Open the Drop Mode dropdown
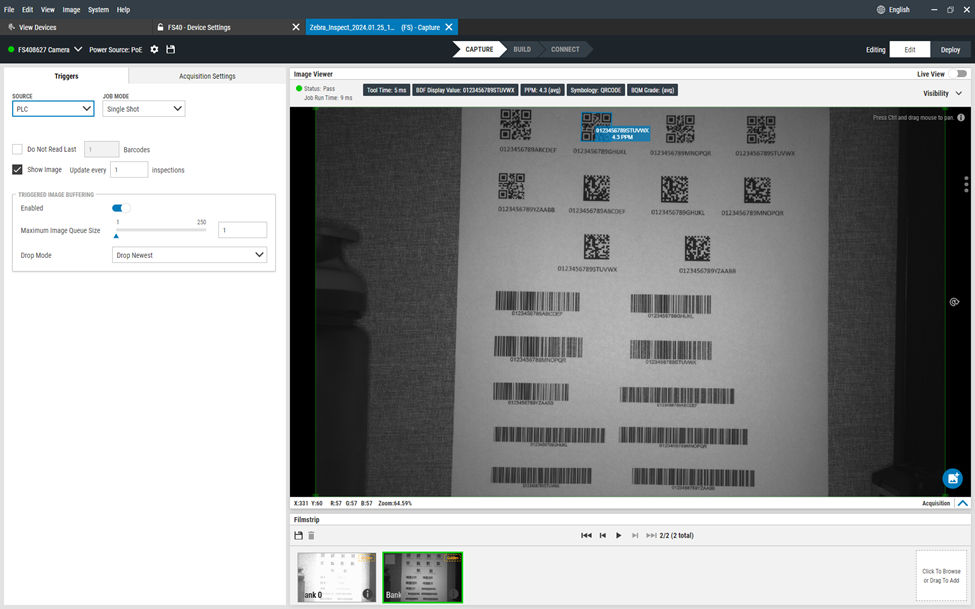 pyautogui.click(x=189, y=255)
